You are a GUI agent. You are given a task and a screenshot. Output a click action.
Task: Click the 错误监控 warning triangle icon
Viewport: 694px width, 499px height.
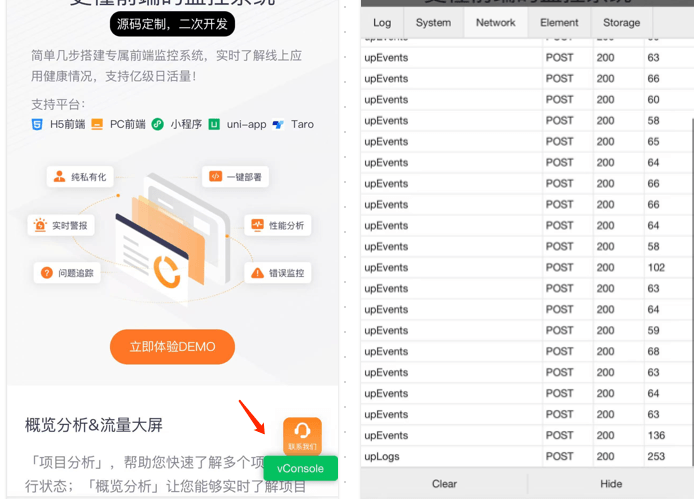pyautogui.click(x=257, y=273)
